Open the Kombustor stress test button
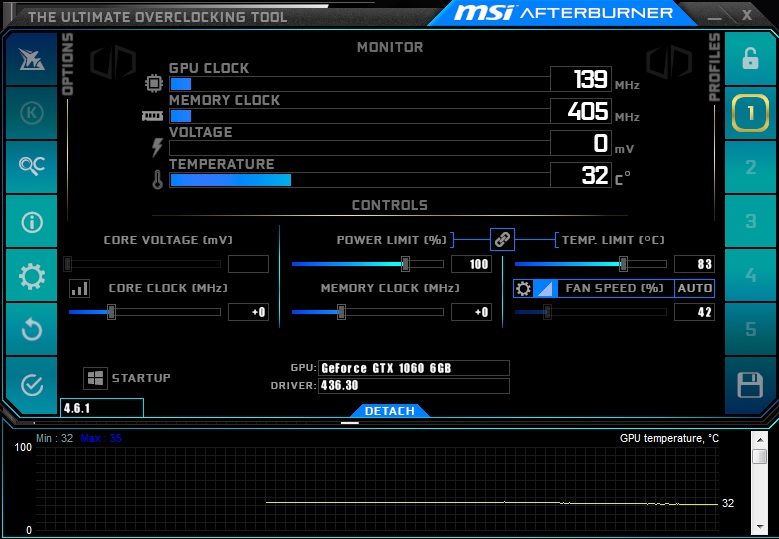The image size is (779, 539). tap(31, 113)
